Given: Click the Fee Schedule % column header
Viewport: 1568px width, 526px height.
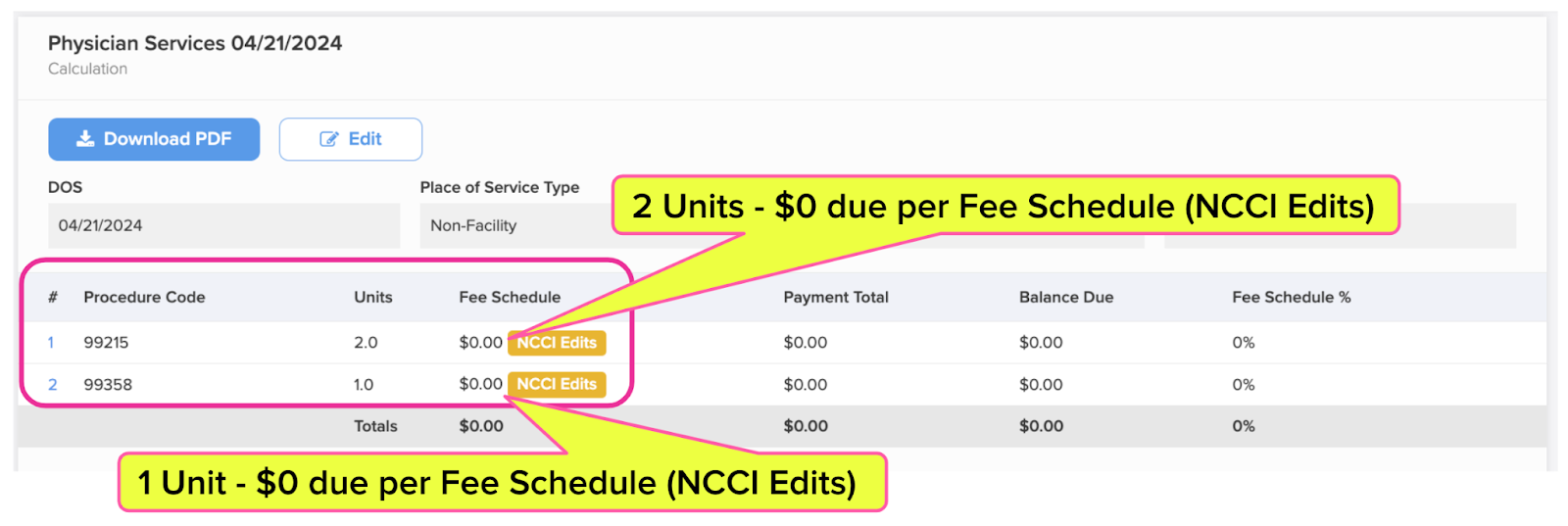Looking at the screenshot, I should tap(1292, 297).
